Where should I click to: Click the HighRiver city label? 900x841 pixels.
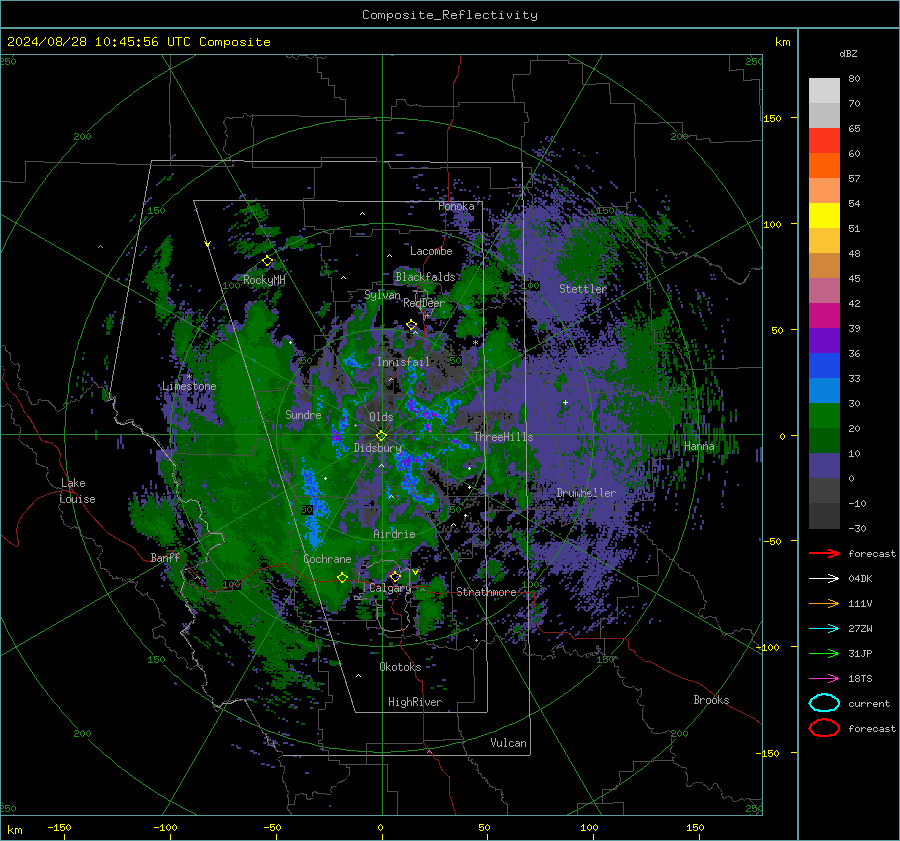coord(415,702)
